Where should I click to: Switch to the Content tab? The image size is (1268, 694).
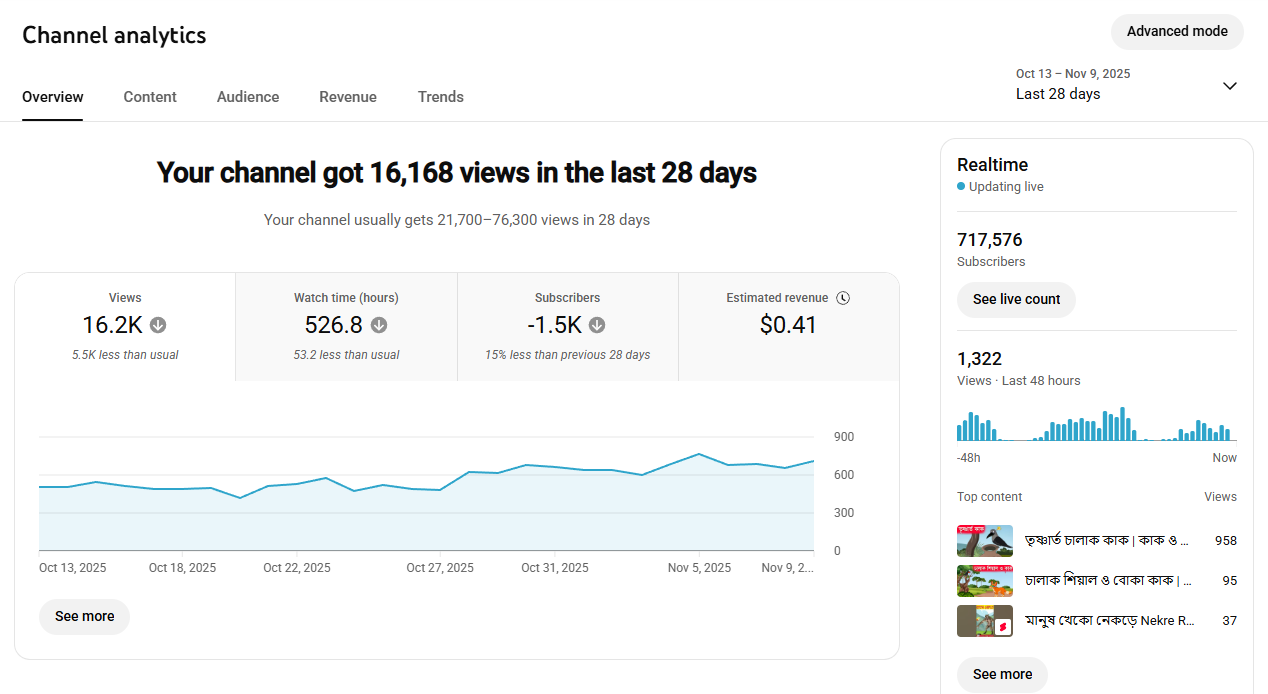pos(150,97)
